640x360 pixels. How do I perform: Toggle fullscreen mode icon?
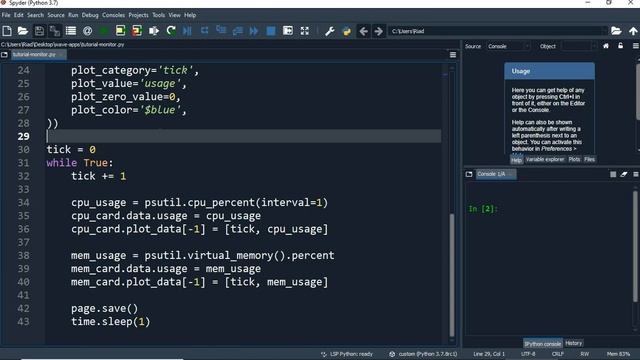[x=305, y=31]
